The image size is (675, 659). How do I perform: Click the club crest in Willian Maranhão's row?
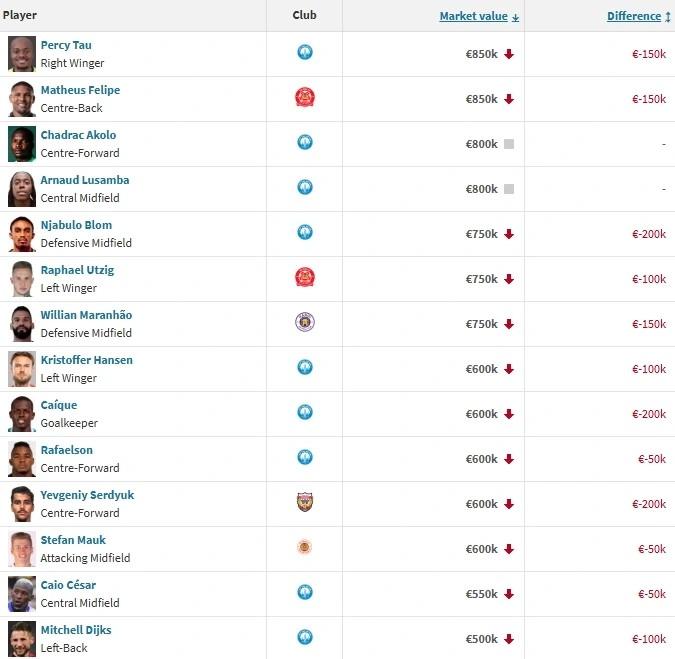tap(305, 322)
